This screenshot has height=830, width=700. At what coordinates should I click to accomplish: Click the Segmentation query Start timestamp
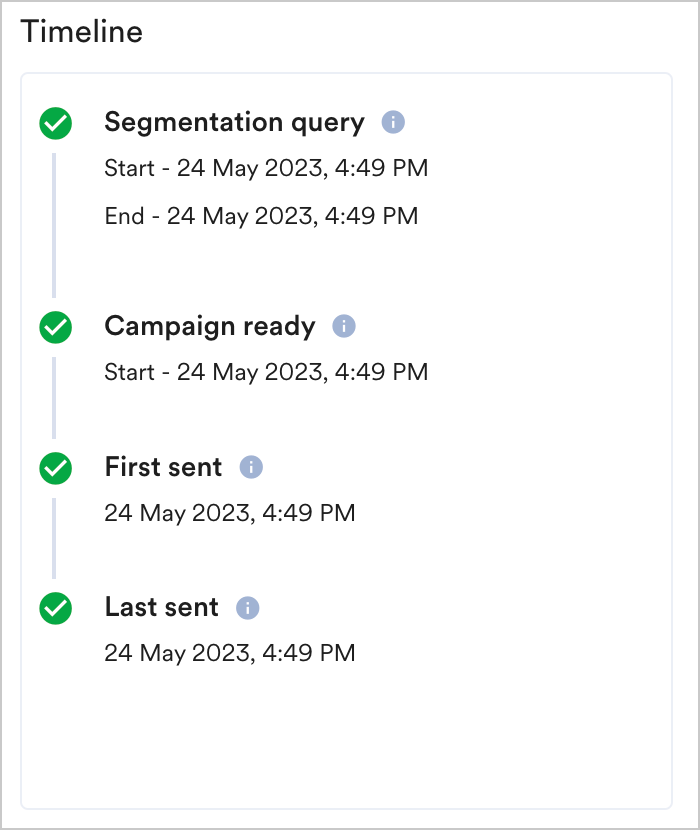point(266,169)
